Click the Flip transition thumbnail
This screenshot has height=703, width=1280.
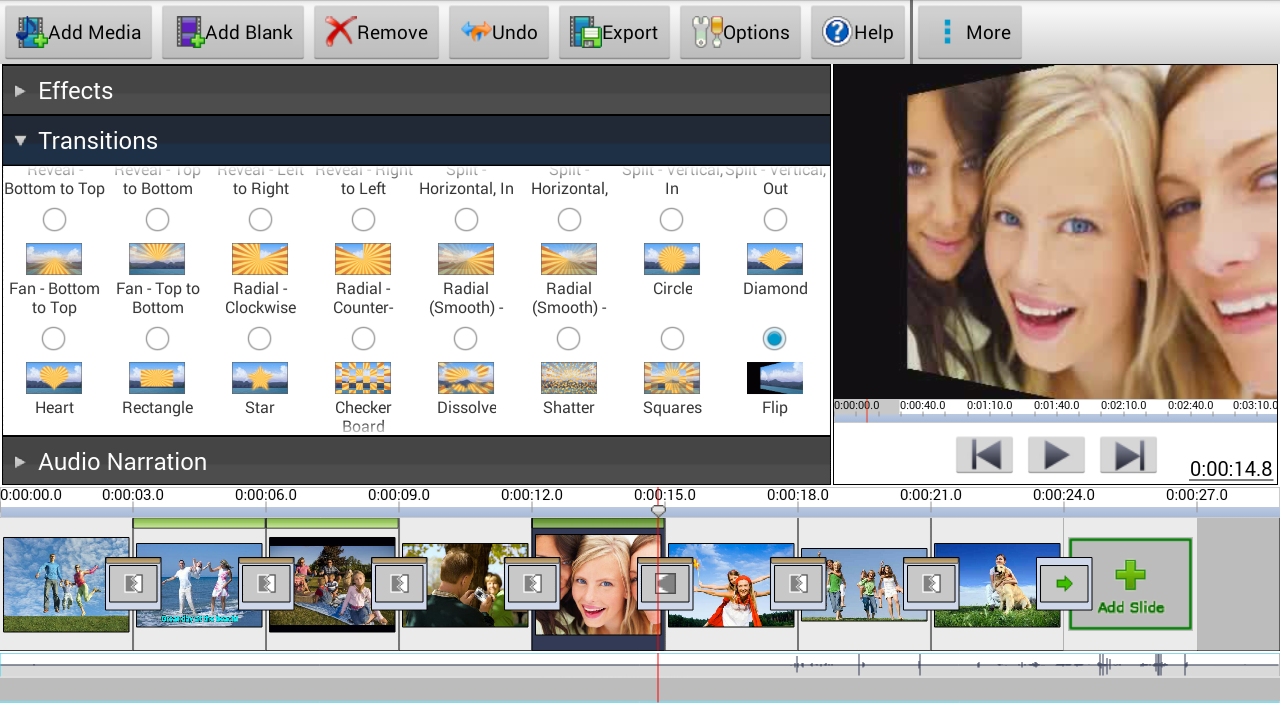click(x=774, y=378)
